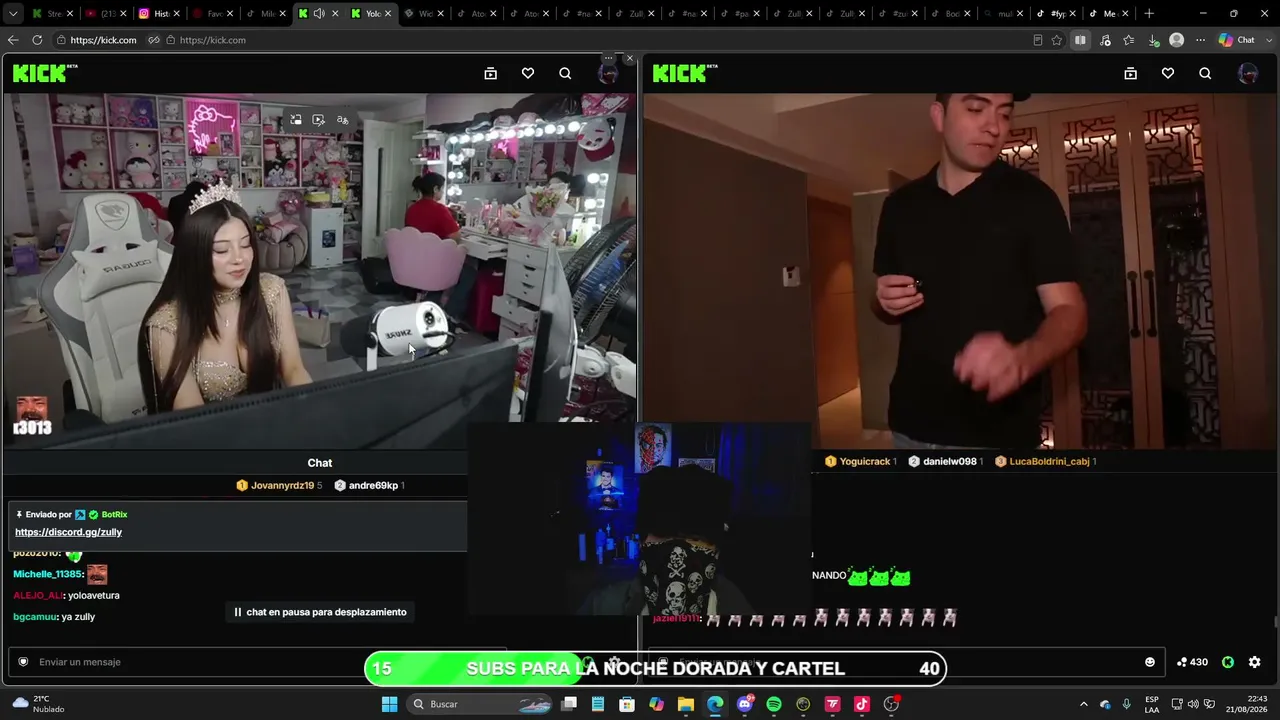Click the right stream video player
The width and height of the screenshot is (1280, 720).
(960, 270)
